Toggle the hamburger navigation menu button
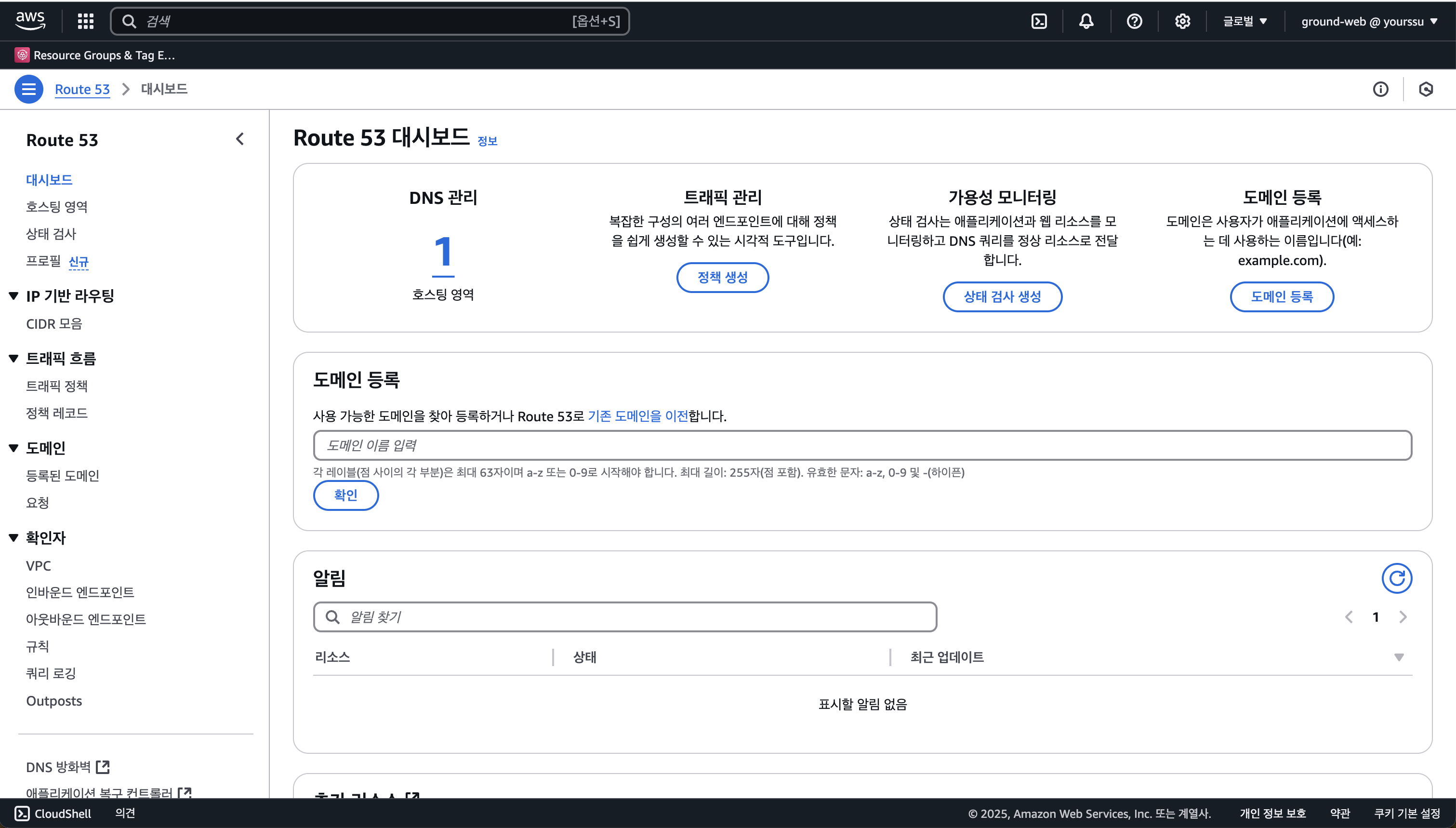 [x=28, y=89]
